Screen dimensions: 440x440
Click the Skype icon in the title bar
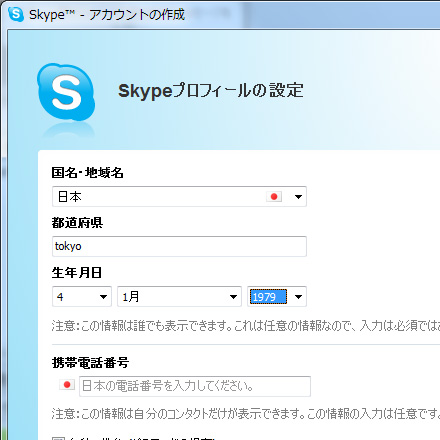pyautogui.click(x=16, y=14)
